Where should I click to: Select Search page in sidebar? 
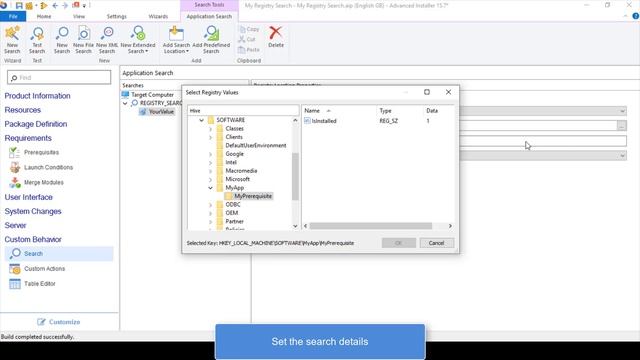[59, 253]
